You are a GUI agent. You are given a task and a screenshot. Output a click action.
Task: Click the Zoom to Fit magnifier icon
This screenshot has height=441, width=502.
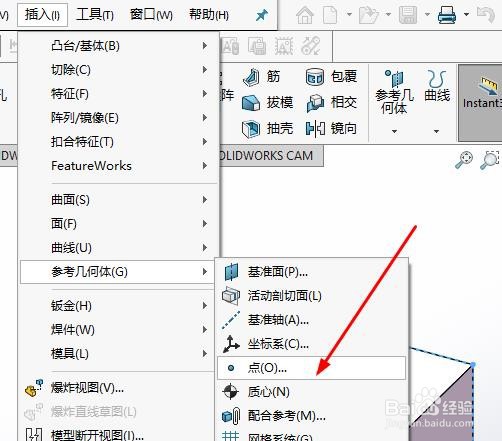point(464,160)
